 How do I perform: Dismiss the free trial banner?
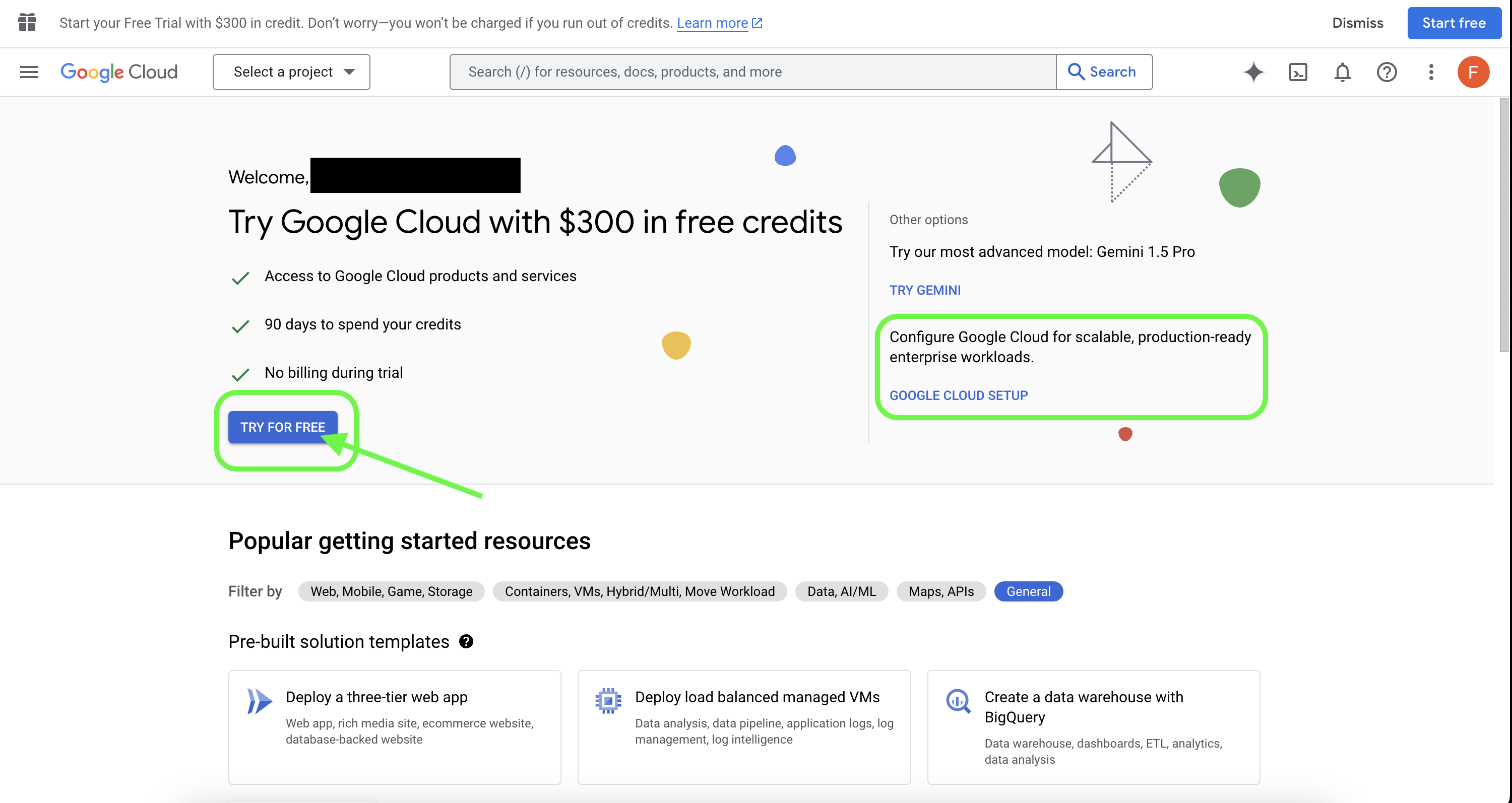click(1358, 23)
